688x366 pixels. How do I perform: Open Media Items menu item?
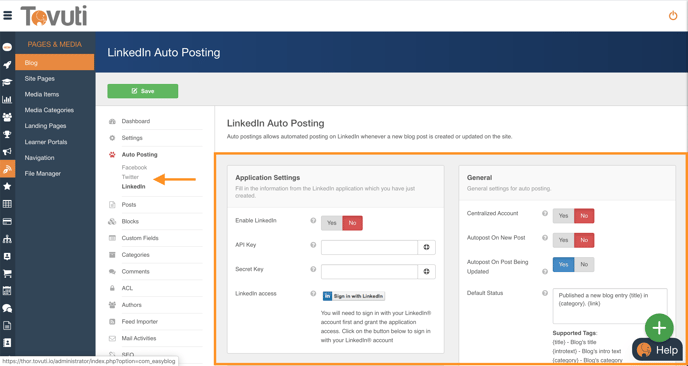[x=42, y=94]
